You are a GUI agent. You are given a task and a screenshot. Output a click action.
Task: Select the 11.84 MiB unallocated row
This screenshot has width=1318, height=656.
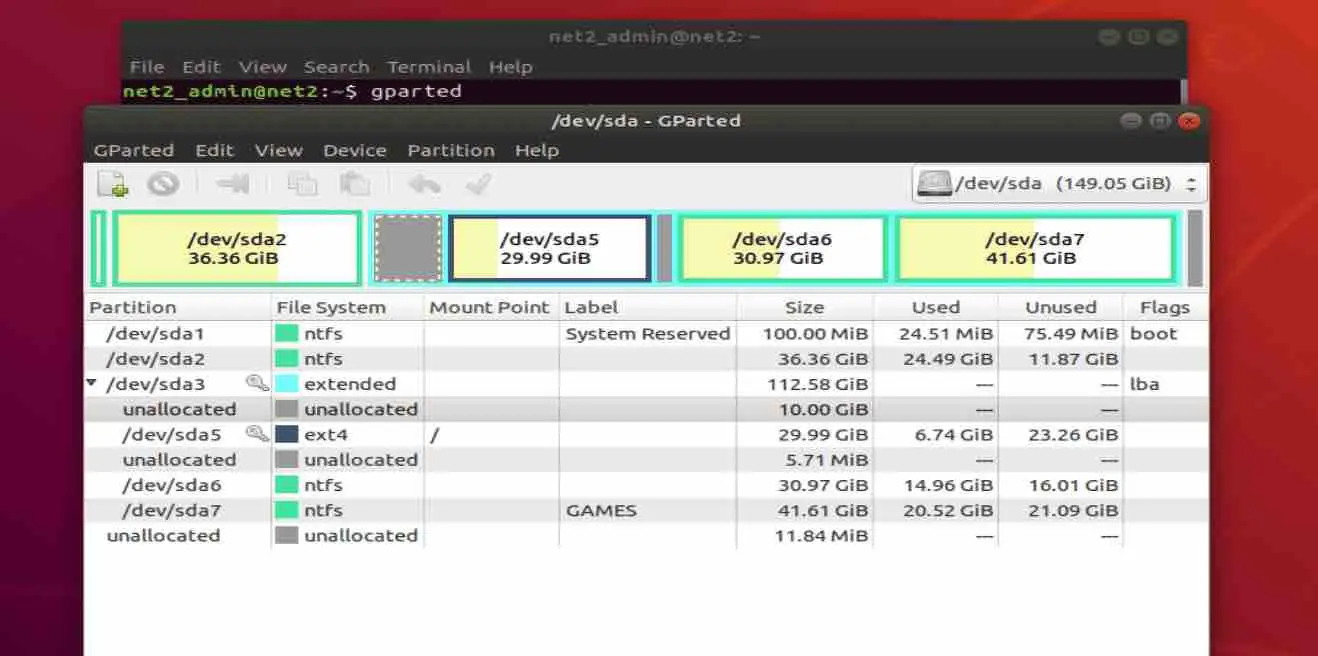646,535
